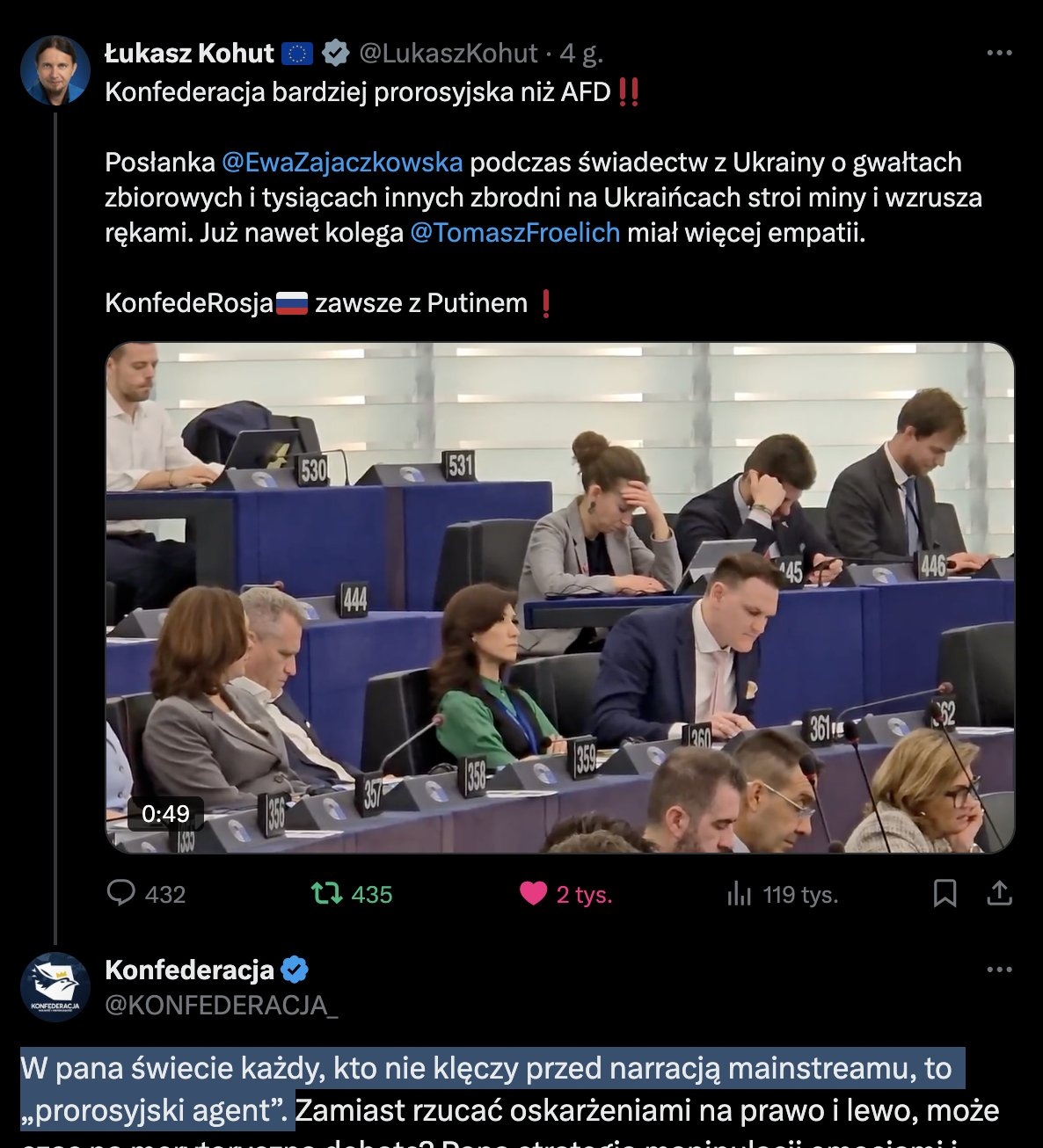Open Łukasz Kohut's profile avatar
1043x1148 pixels.
(55, 70)
